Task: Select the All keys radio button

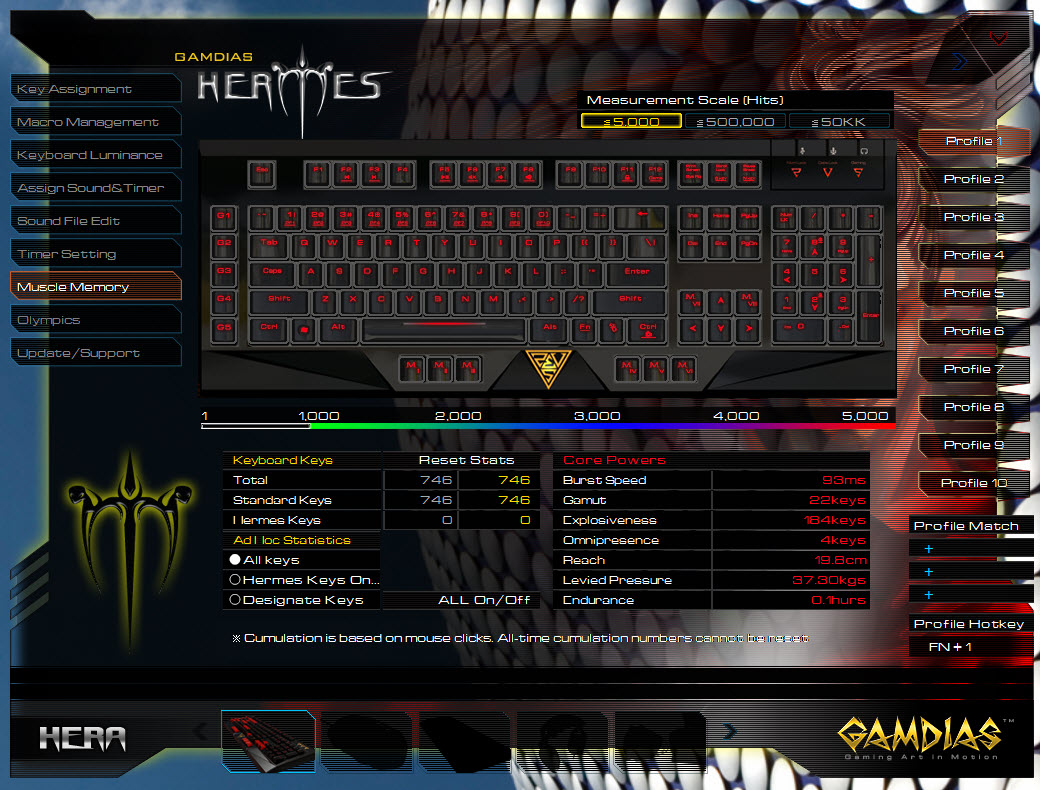Action: coord(235,560)
